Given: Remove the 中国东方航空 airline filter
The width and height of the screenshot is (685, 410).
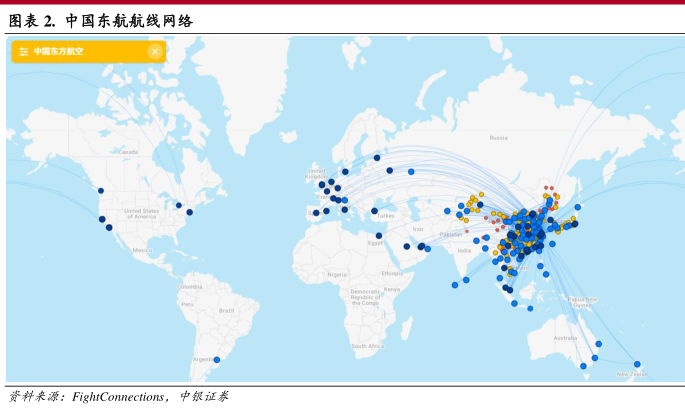Looking at the screenshot, I should 154,51.
